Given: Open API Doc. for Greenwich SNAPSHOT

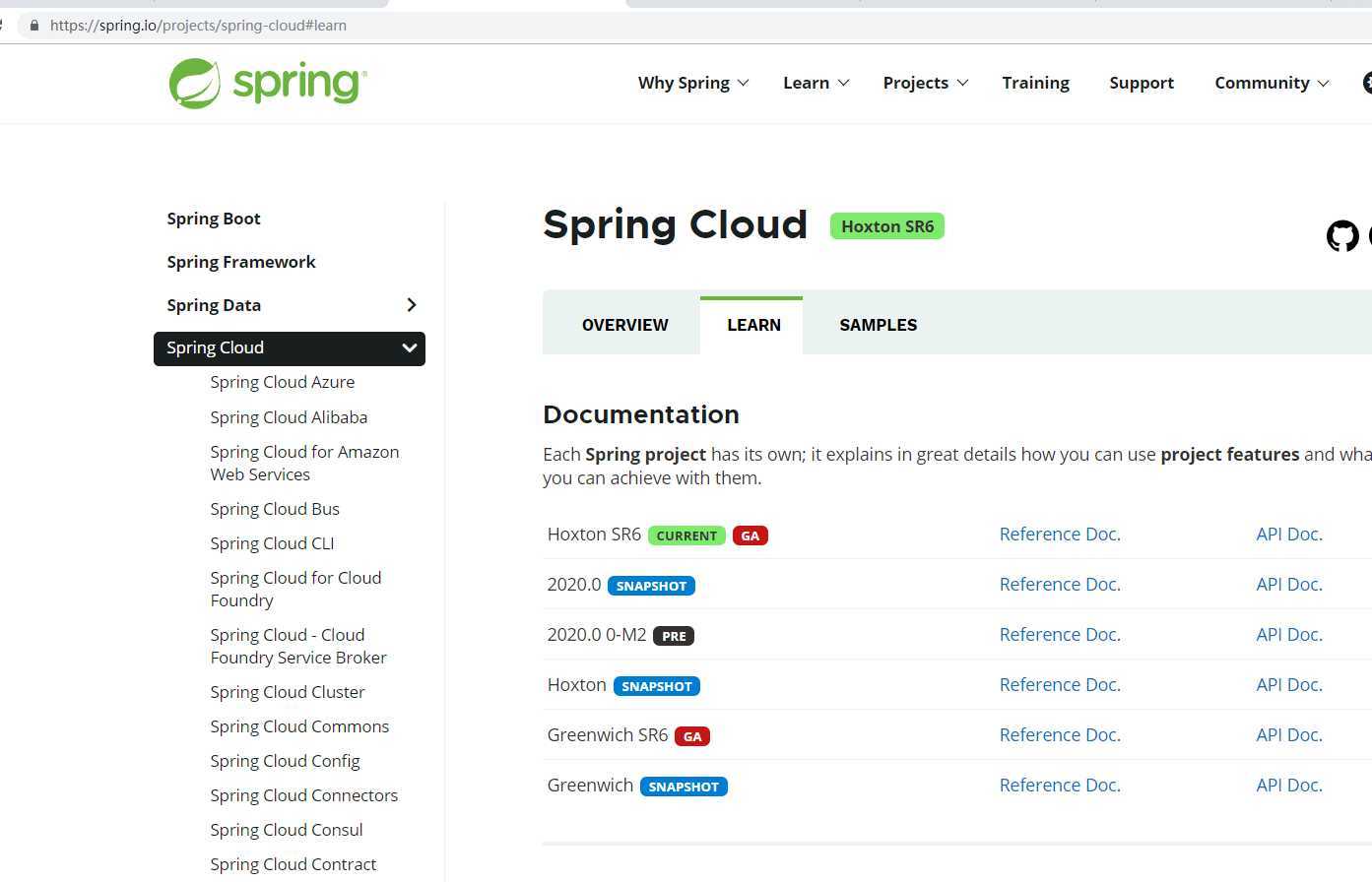Looking at the screenshot, I should coord(1289,786).
